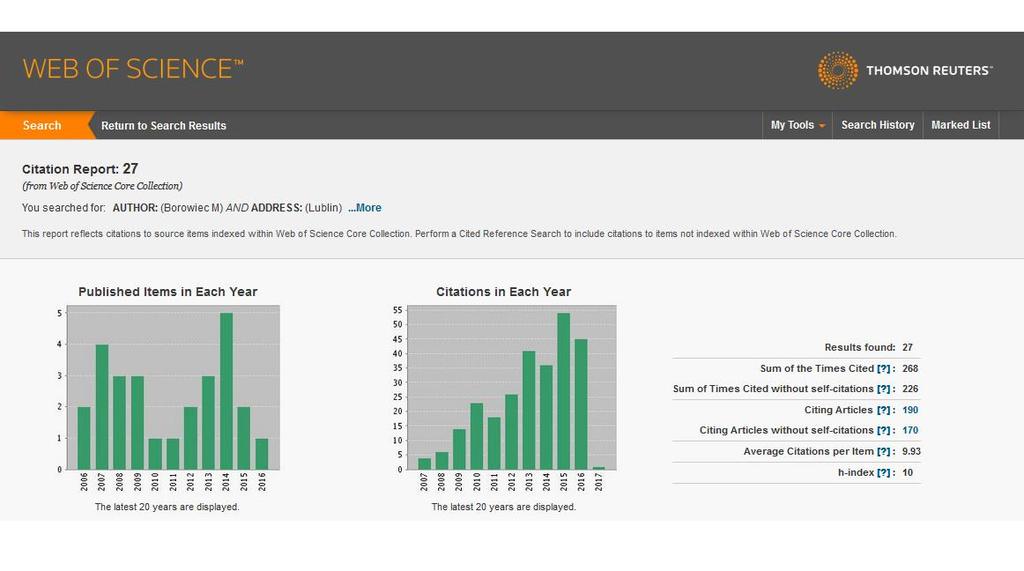Open help [?] for Average Citations per Item
The image size is (1024, 571).
tap(884, 451)
